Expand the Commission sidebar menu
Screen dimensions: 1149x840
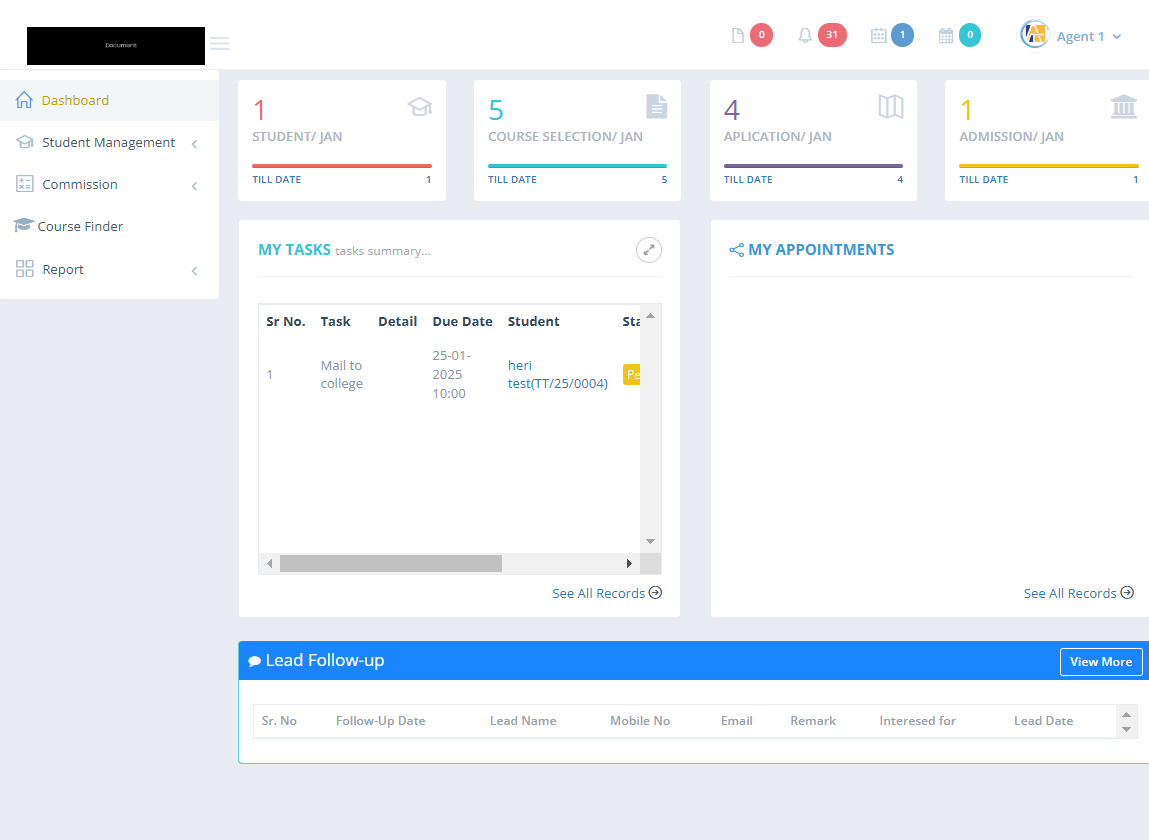coord(80,185)
